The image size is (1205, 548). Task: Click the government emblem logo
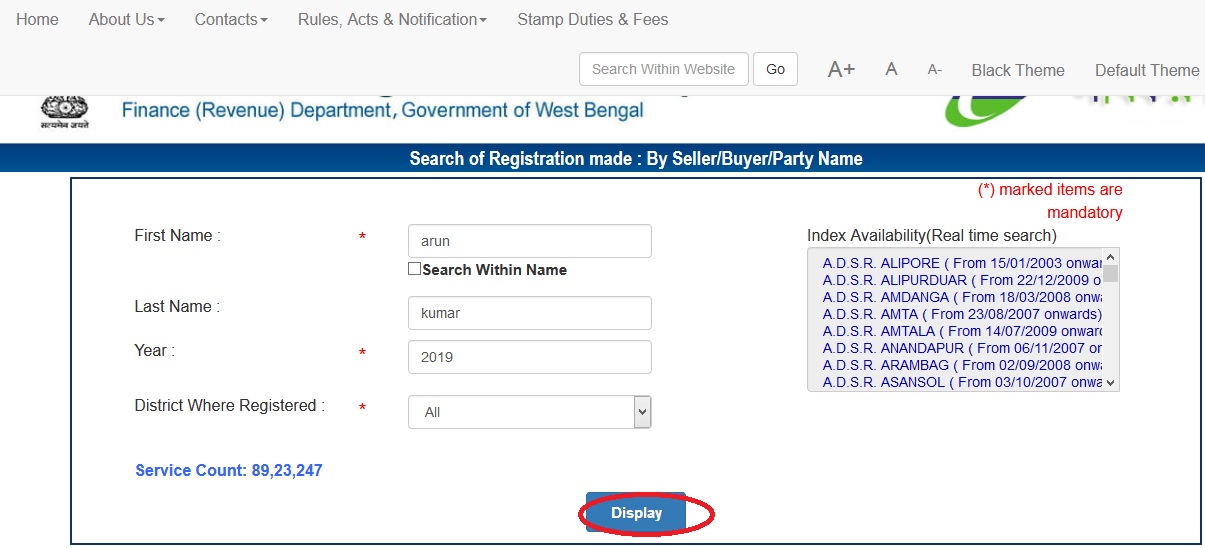(x=65, y=110)
